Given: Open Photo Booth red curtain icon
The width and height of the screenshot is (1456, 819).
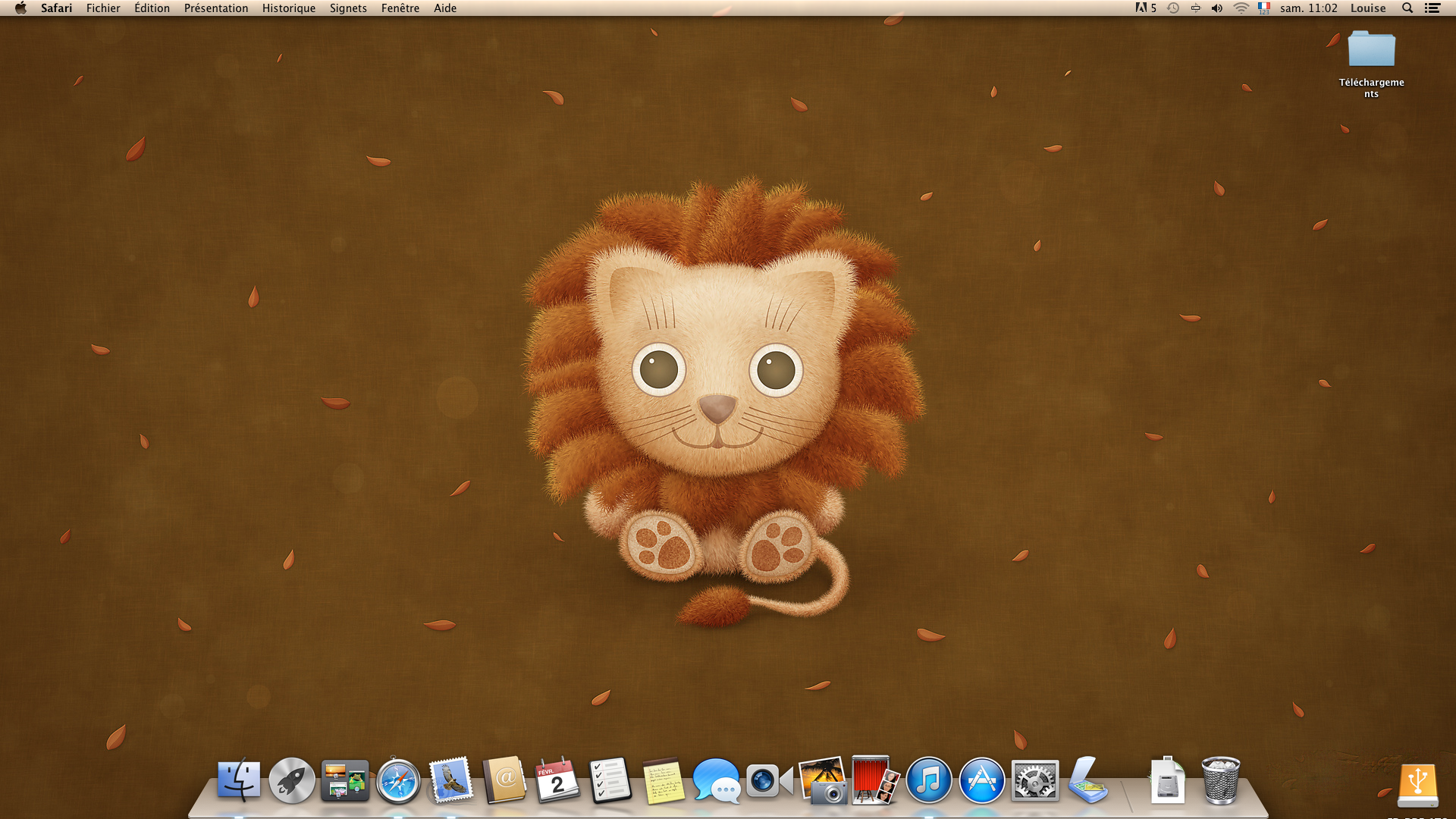Looking at the screenshot, I should coord(874,780).
